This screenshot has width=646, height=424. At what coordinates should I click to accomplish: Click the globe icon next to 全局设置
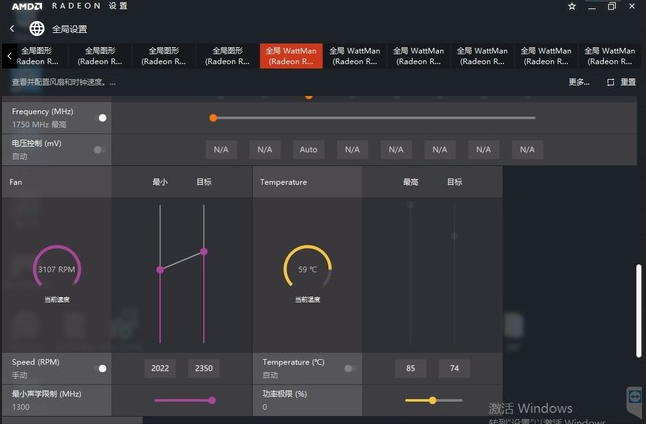click(x=37, y=28)
